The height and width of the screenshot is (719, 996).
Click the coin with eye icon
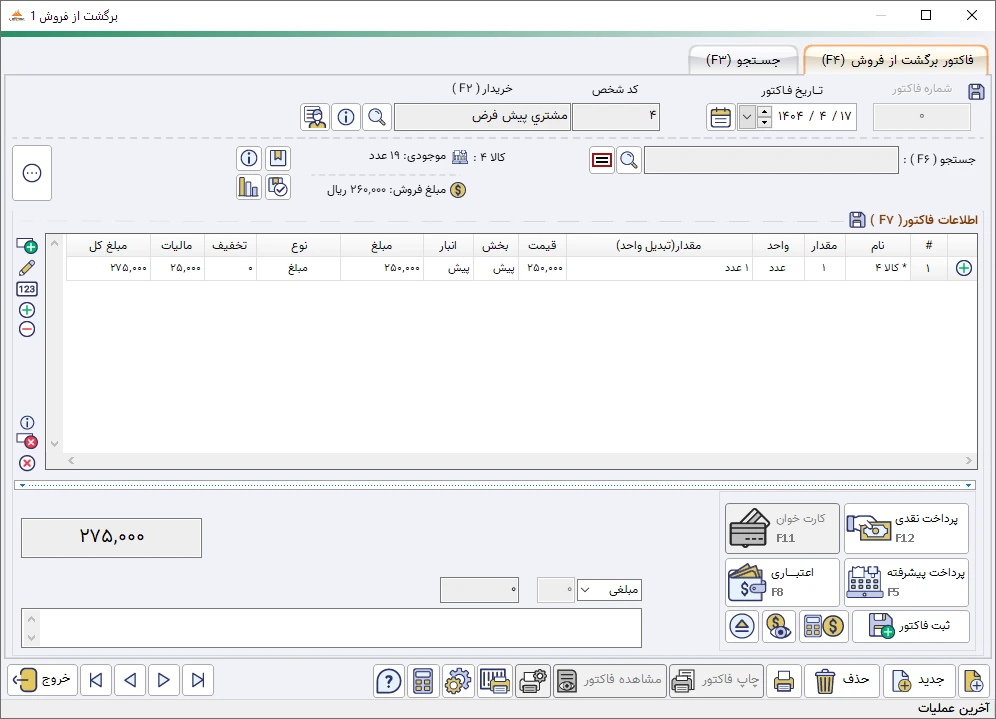[779, 627]
